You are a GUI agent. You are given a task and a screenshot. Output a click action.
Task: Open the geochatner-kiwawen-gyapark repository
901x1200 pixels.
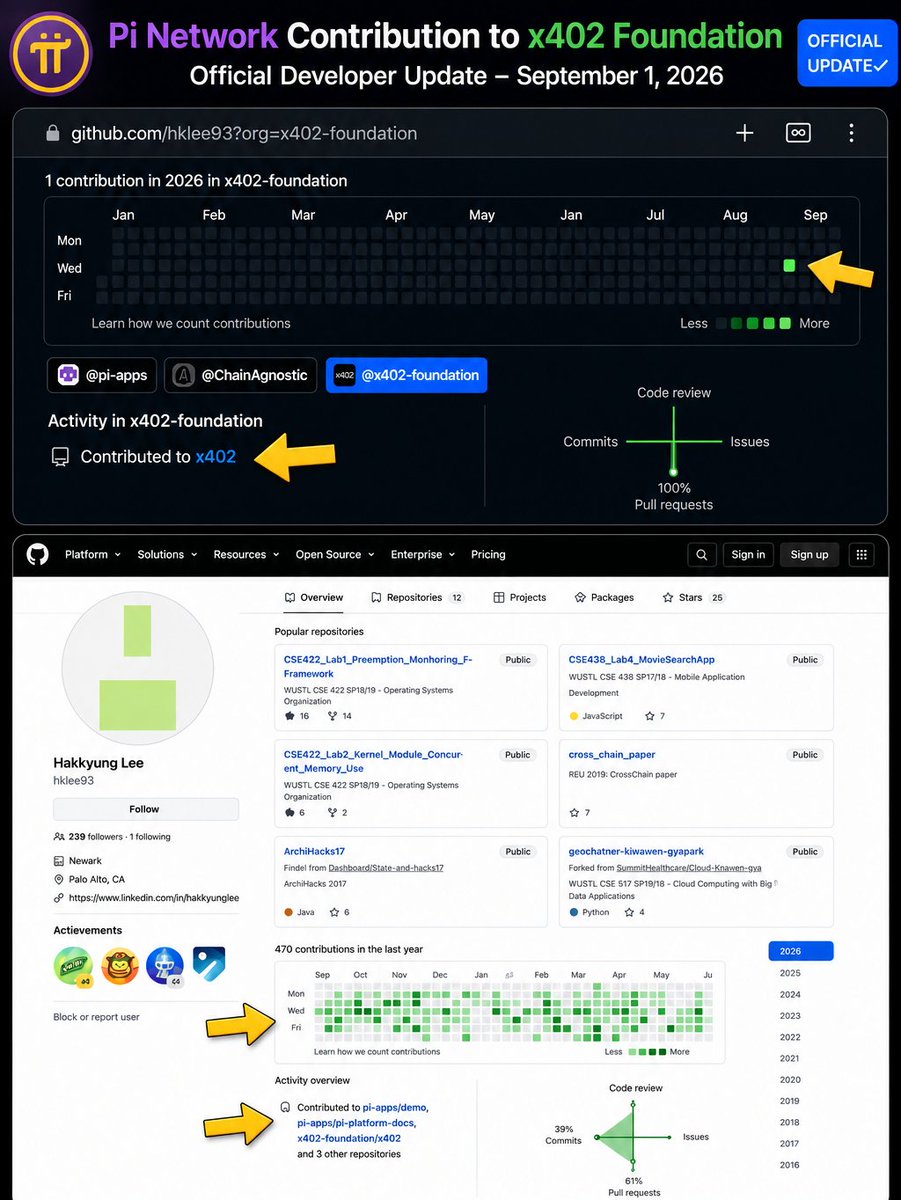pos(636,852)
